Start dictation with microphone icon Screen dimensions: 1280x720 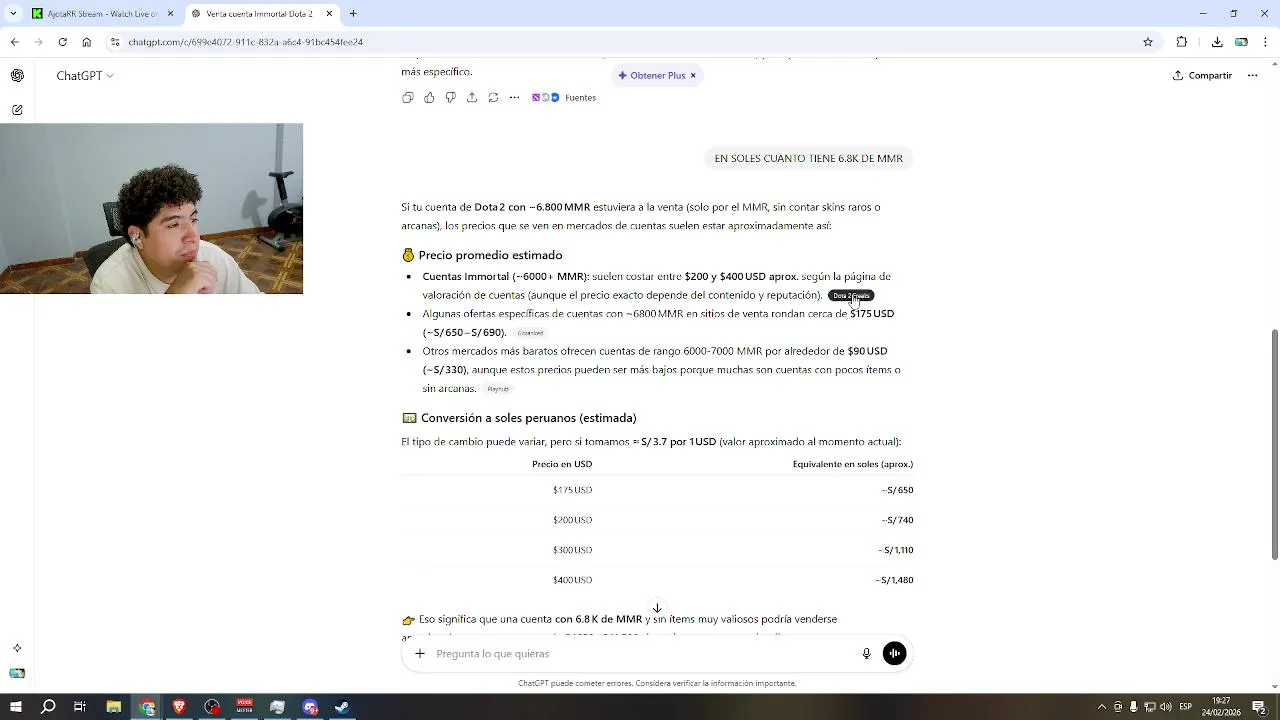pos(867,653)
